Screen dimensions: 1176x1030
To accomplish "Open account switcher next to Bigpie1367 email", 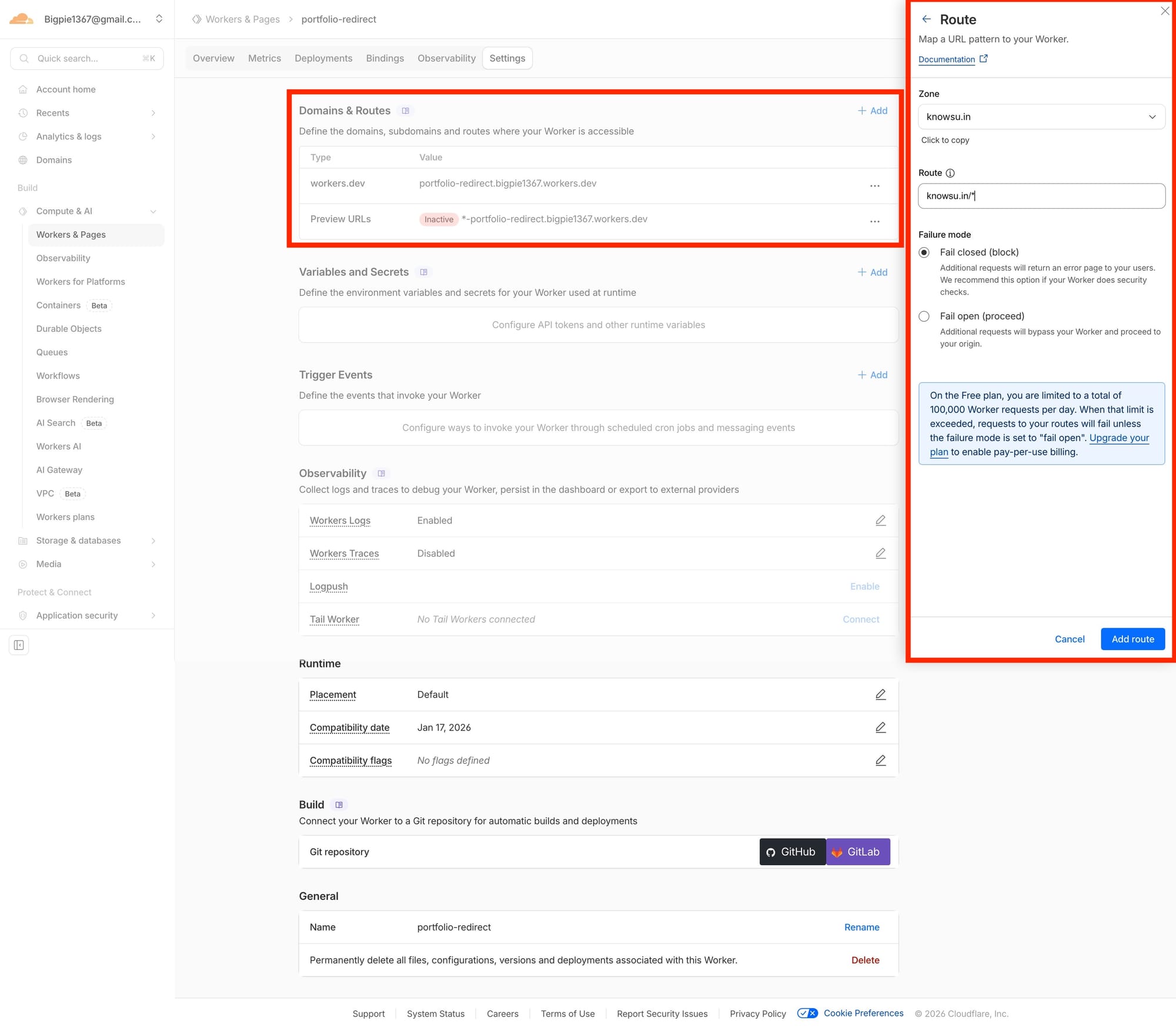I will point(159,19).
